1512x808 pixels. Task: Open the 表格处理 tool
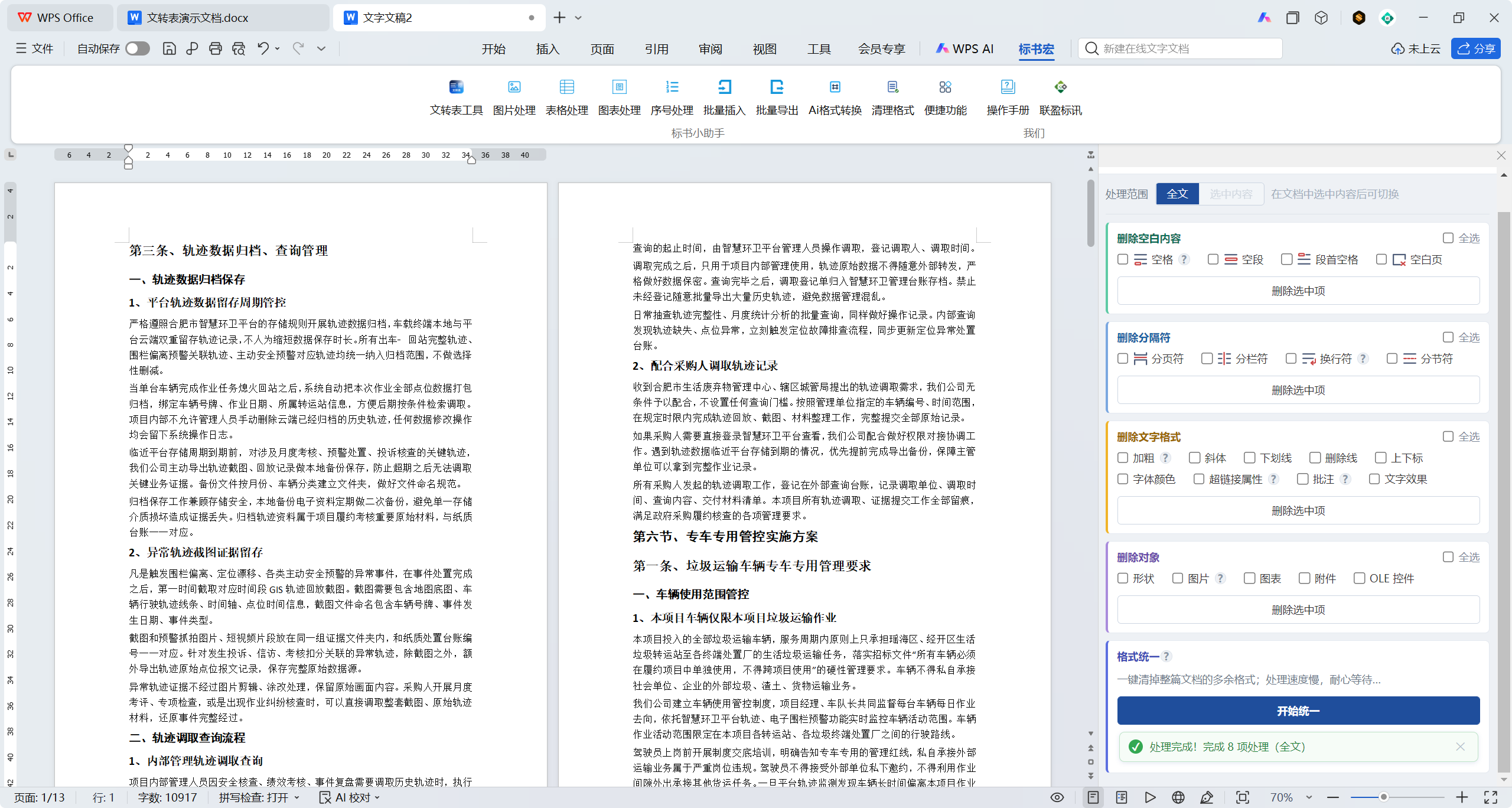click(x=566, y=97)
